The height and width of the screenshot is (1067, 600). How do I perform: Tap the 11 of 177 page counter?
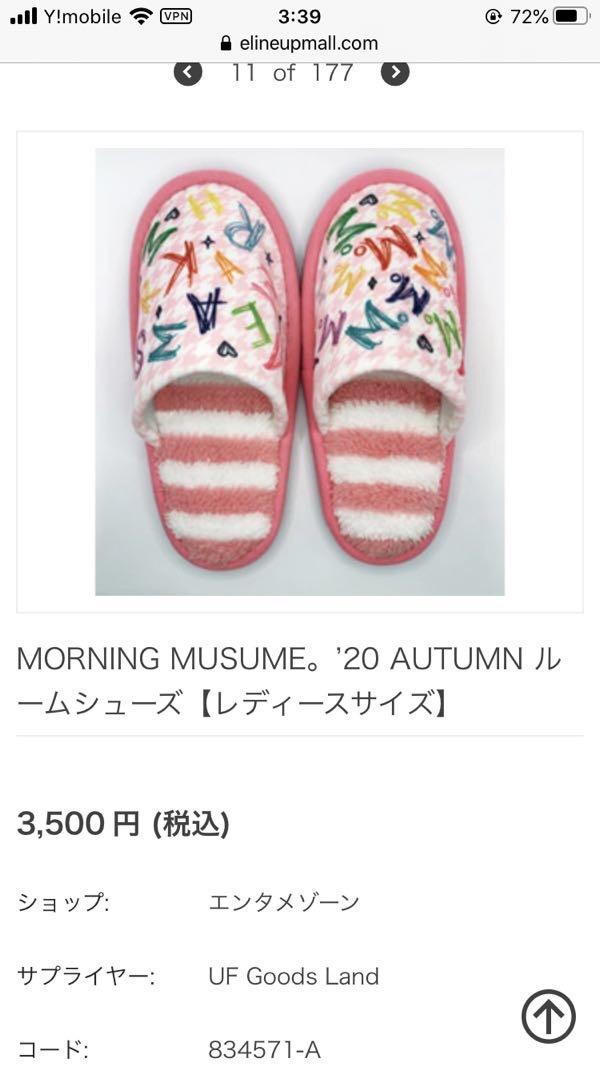tap(292, 72)
